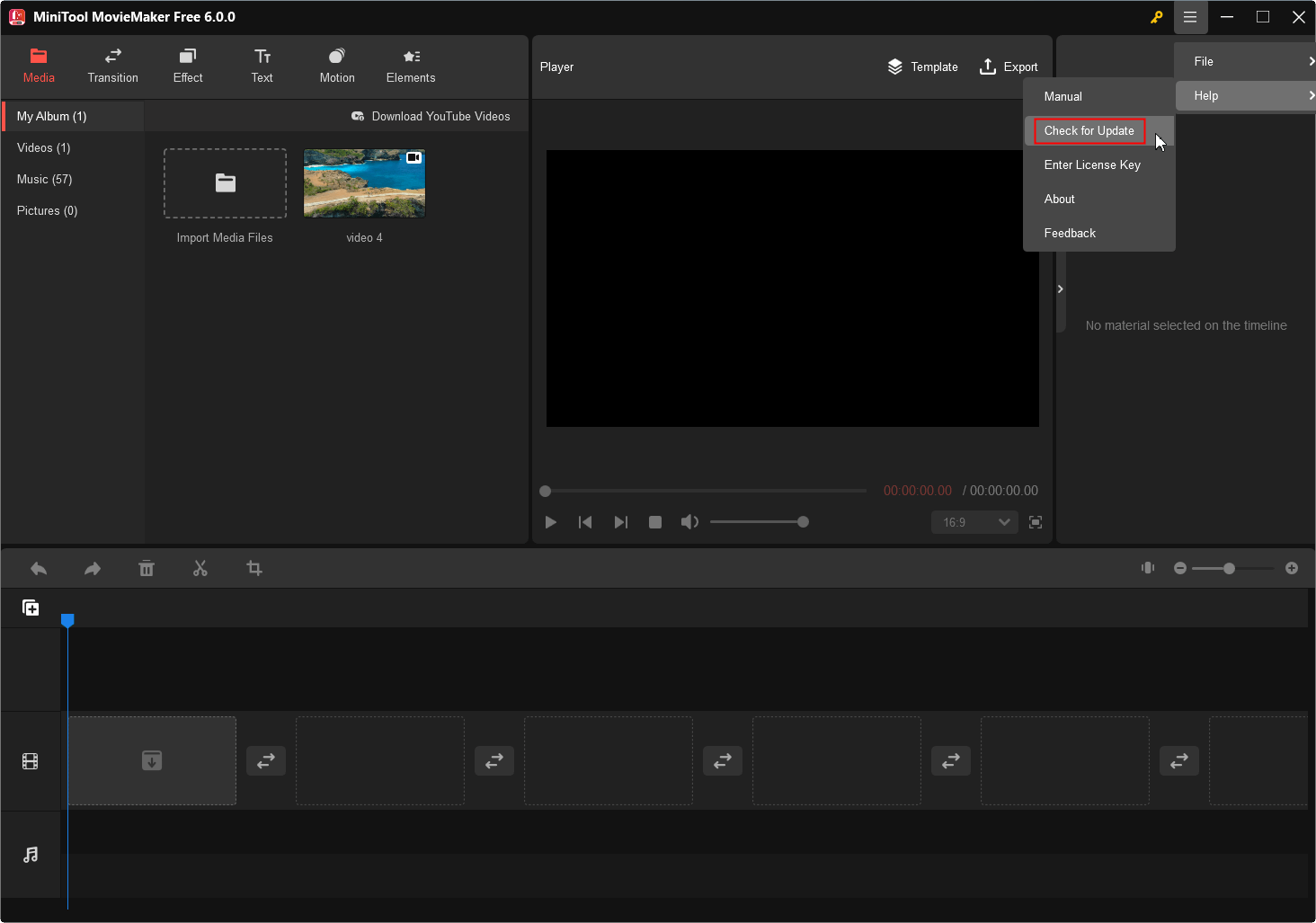
Task: Click the second transition slot icon
Action: click(x=494, y=761)
